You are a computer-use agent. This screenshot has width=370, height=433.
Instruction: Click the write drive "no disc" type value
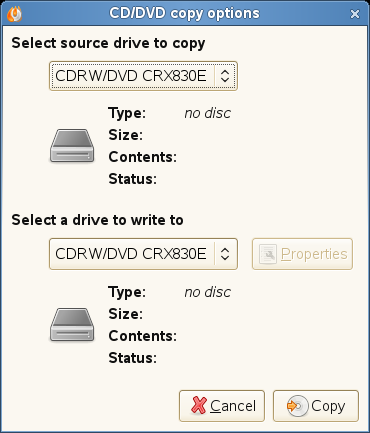(x=207, y=292)
